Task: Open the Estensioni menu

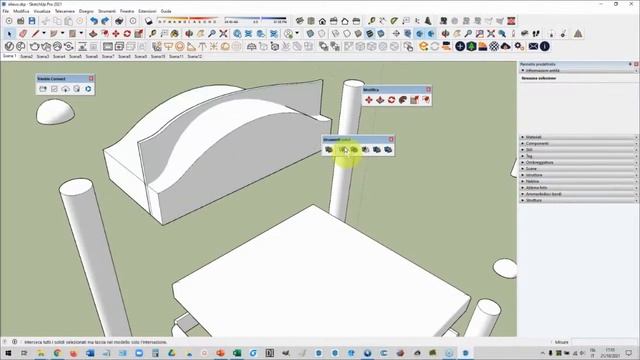Action: [147, 11]
